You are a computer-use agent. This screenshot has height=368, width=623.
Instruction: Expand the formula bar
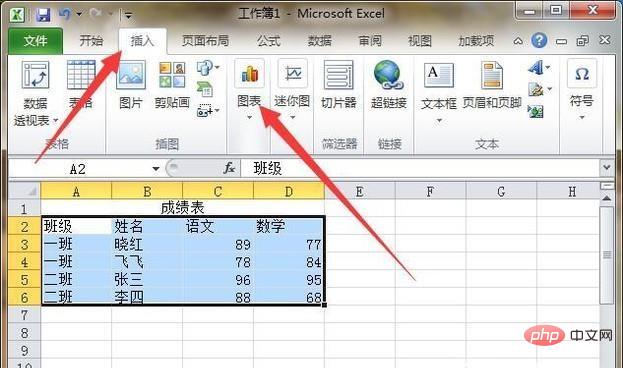coord(607,168)
